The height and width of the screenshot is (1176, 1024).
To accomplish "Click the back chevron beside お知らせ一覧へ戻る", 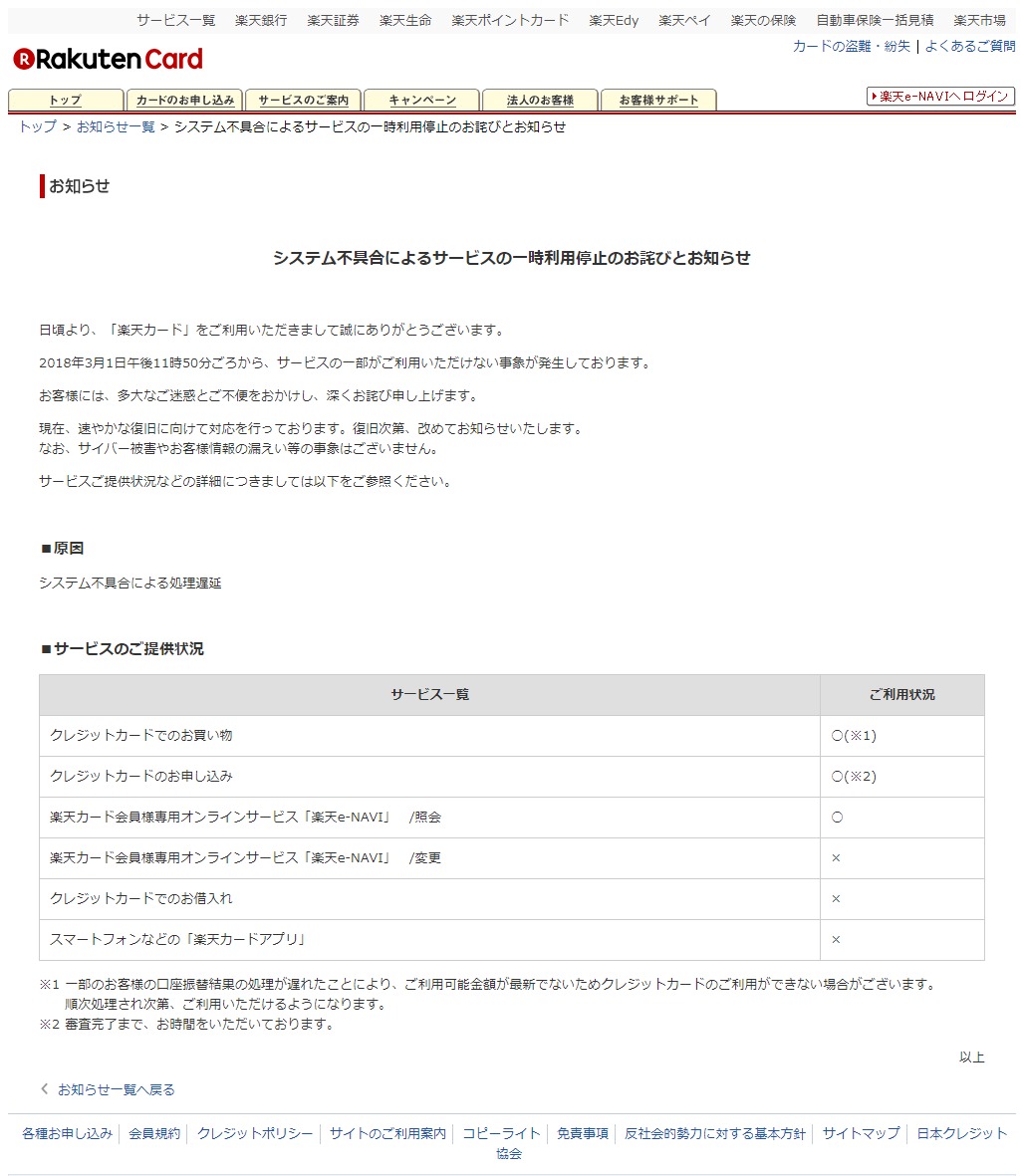I will [x=44, y=1089].
